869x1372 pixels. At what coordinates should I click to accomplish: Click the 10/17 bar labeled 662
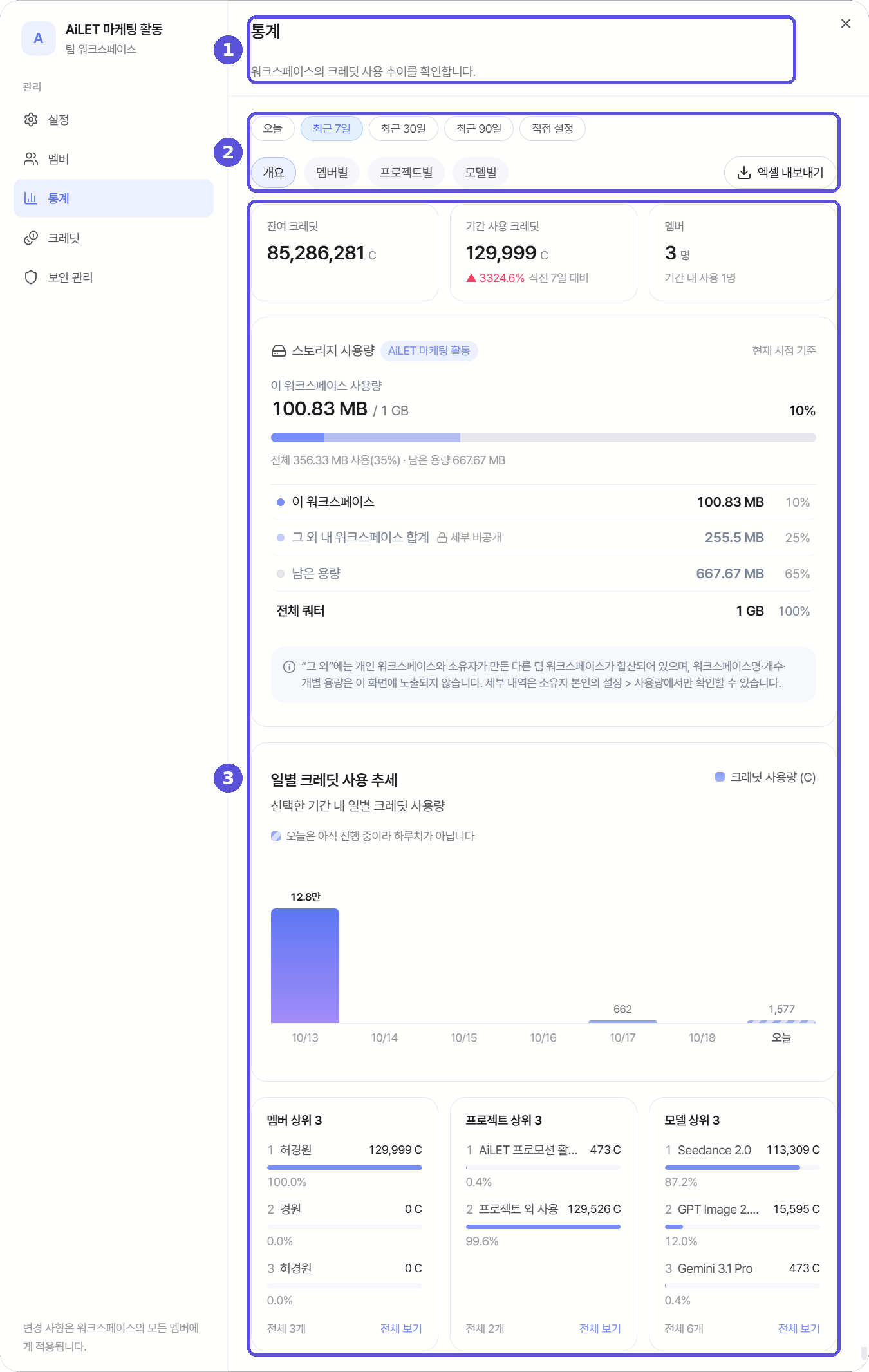(622, 1022)
